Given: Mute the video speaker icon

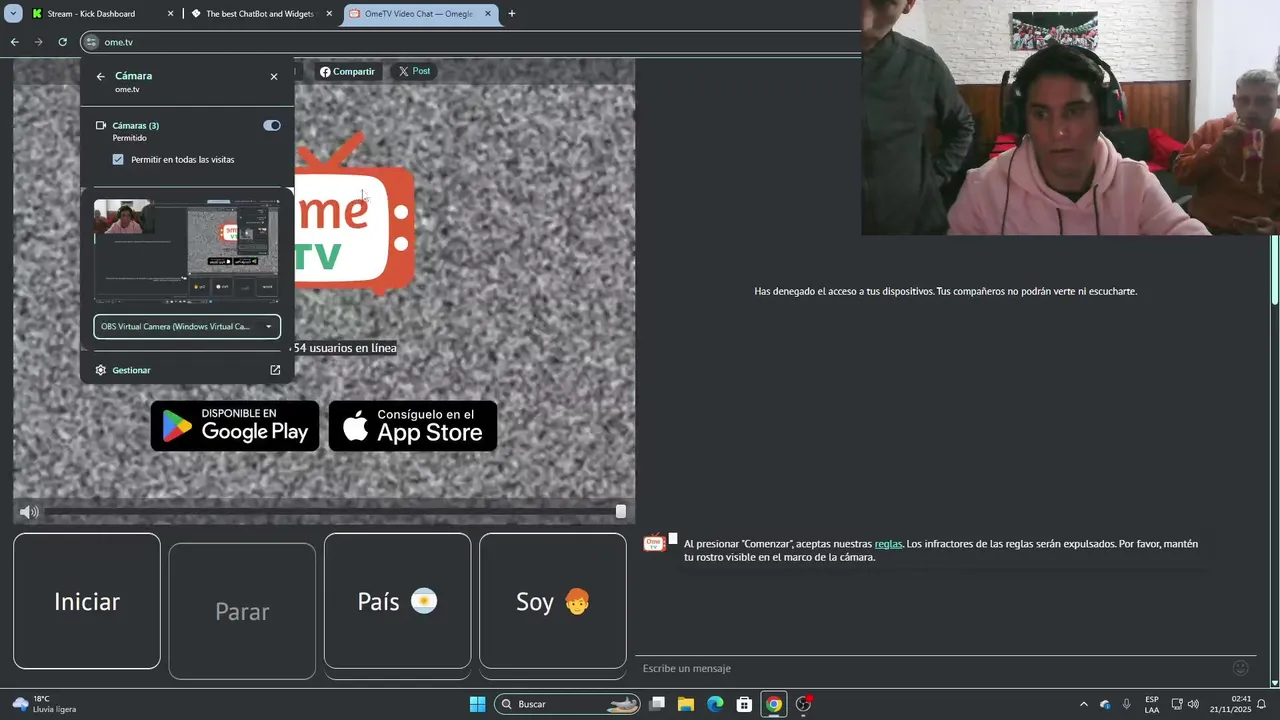Looking at the screenshot, I should [29, 512].
